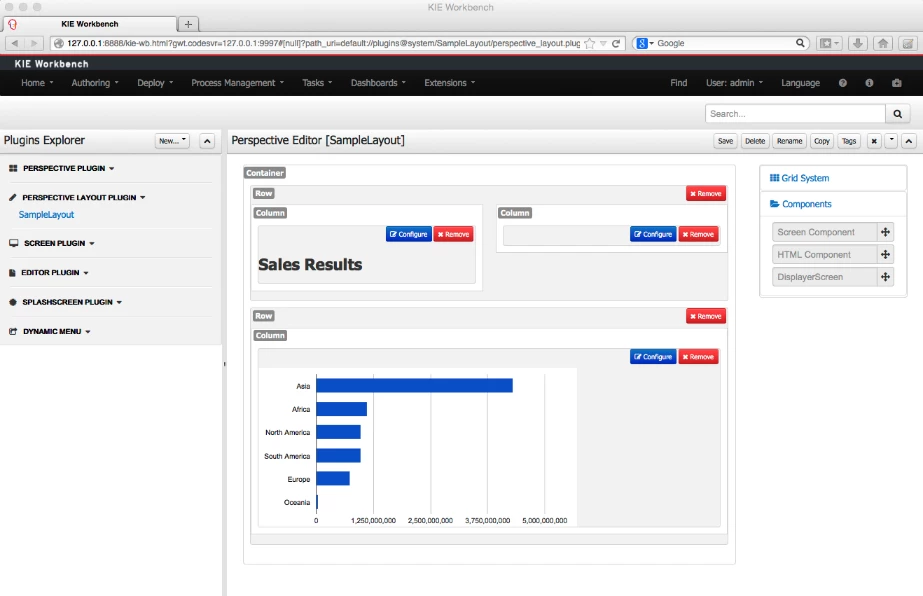Remove the chart row with Remove button
923x596 pixels.
click(x=706, y=316)
